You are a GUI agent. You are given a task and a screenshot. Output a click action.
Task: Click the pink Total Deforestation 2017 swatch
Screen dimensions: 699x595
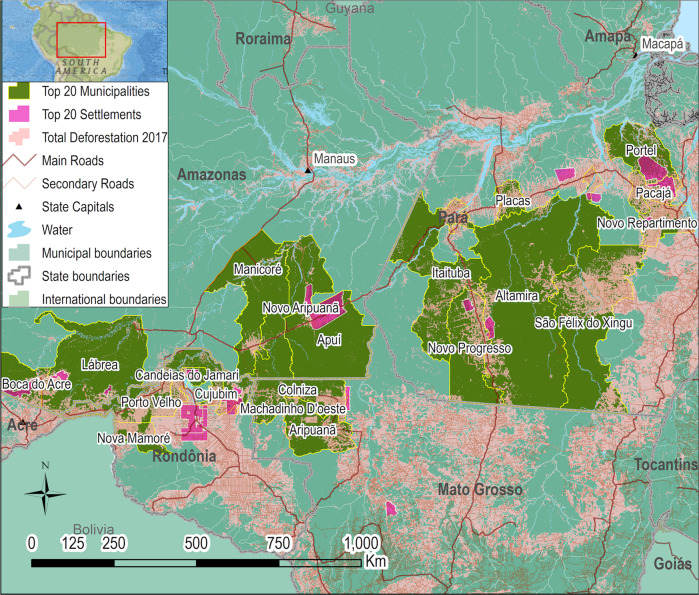21,138
